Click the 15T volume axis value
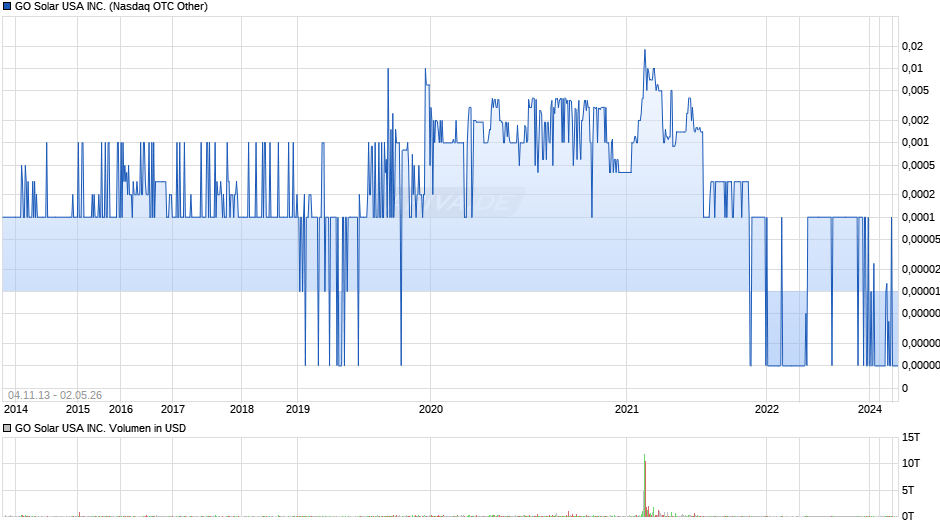This screenshot has height=526, width=940. coord(911,438)
